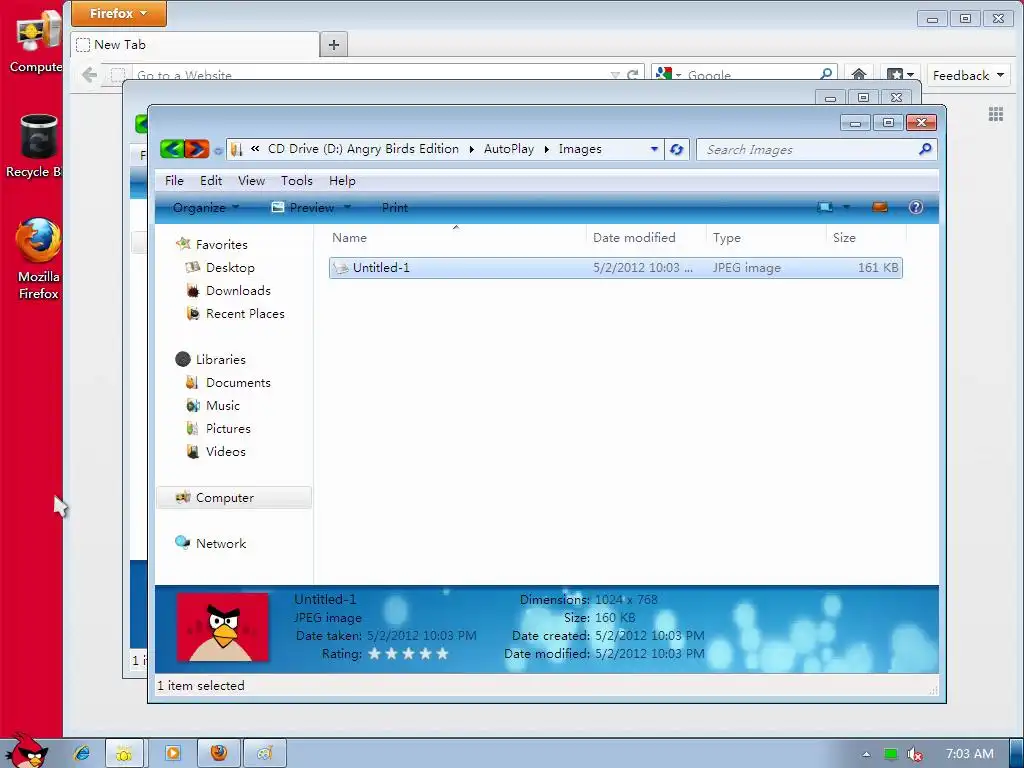
Task: Sort by Type column header
Action: point(766,238)
